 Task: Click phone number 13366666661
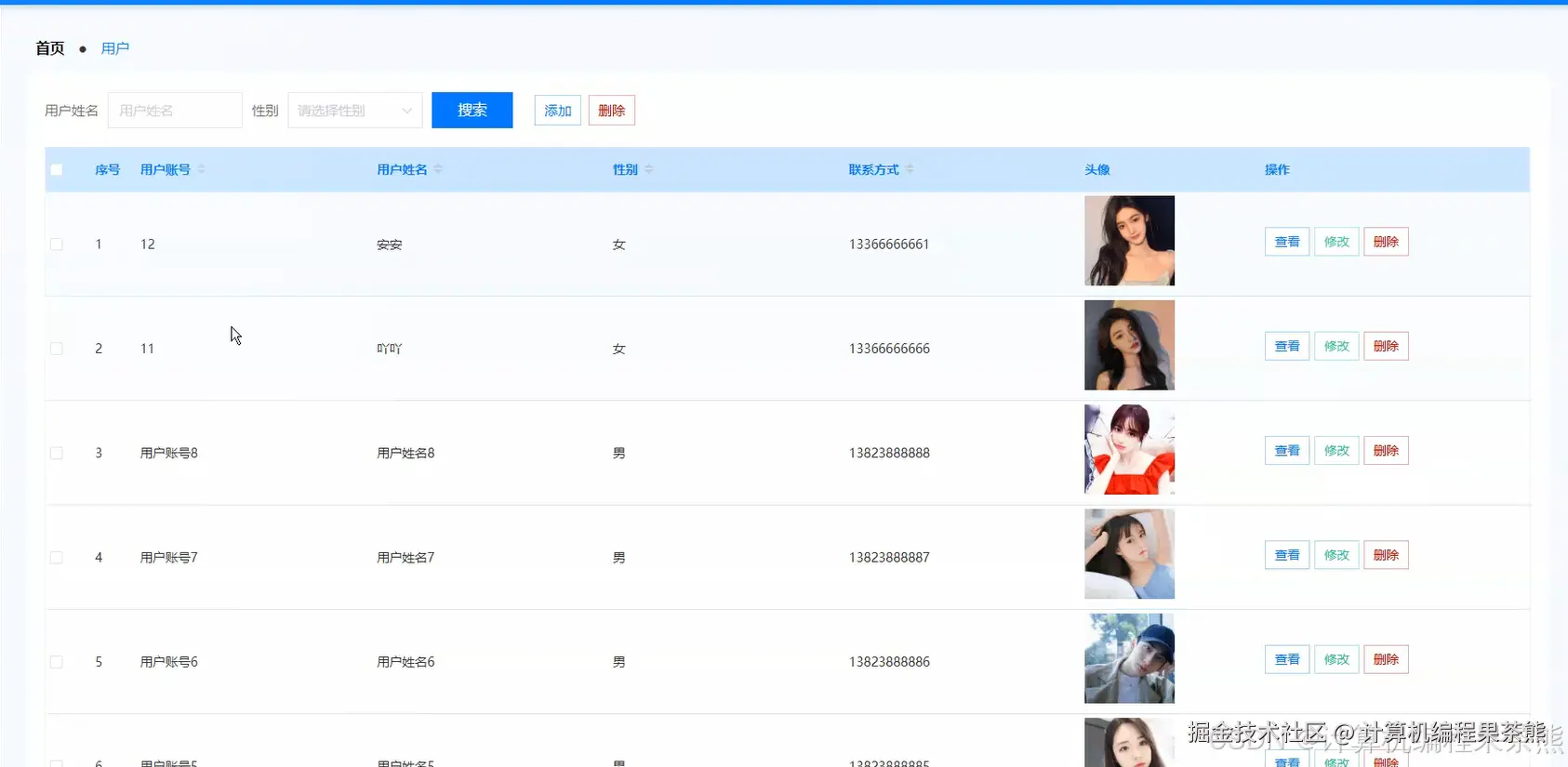[889, 245]
